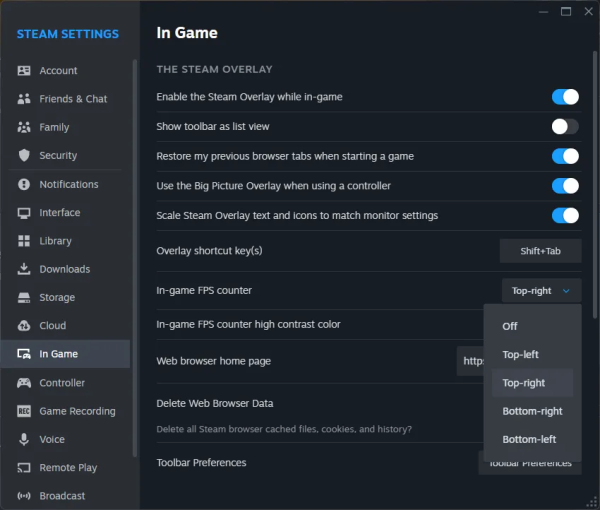Click the Family group icon
Image resolution: width=600 pixels, height=510 pixels.
point(24,127)
